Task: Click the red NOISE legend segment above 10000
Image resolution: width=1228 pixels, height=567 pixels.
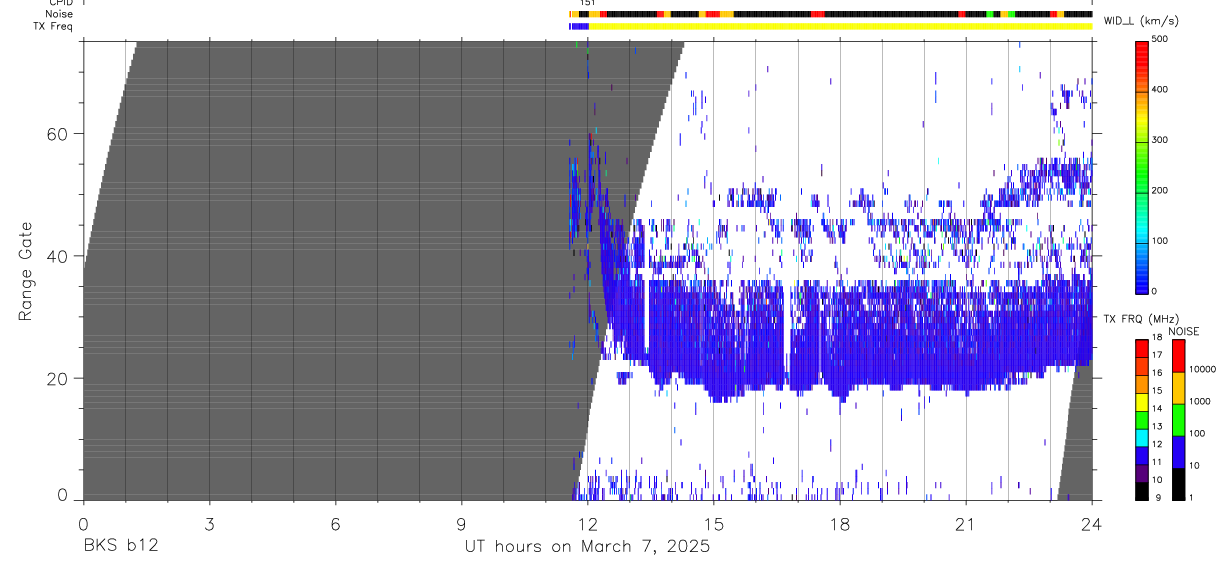Action: click(x=1178, y=355)
